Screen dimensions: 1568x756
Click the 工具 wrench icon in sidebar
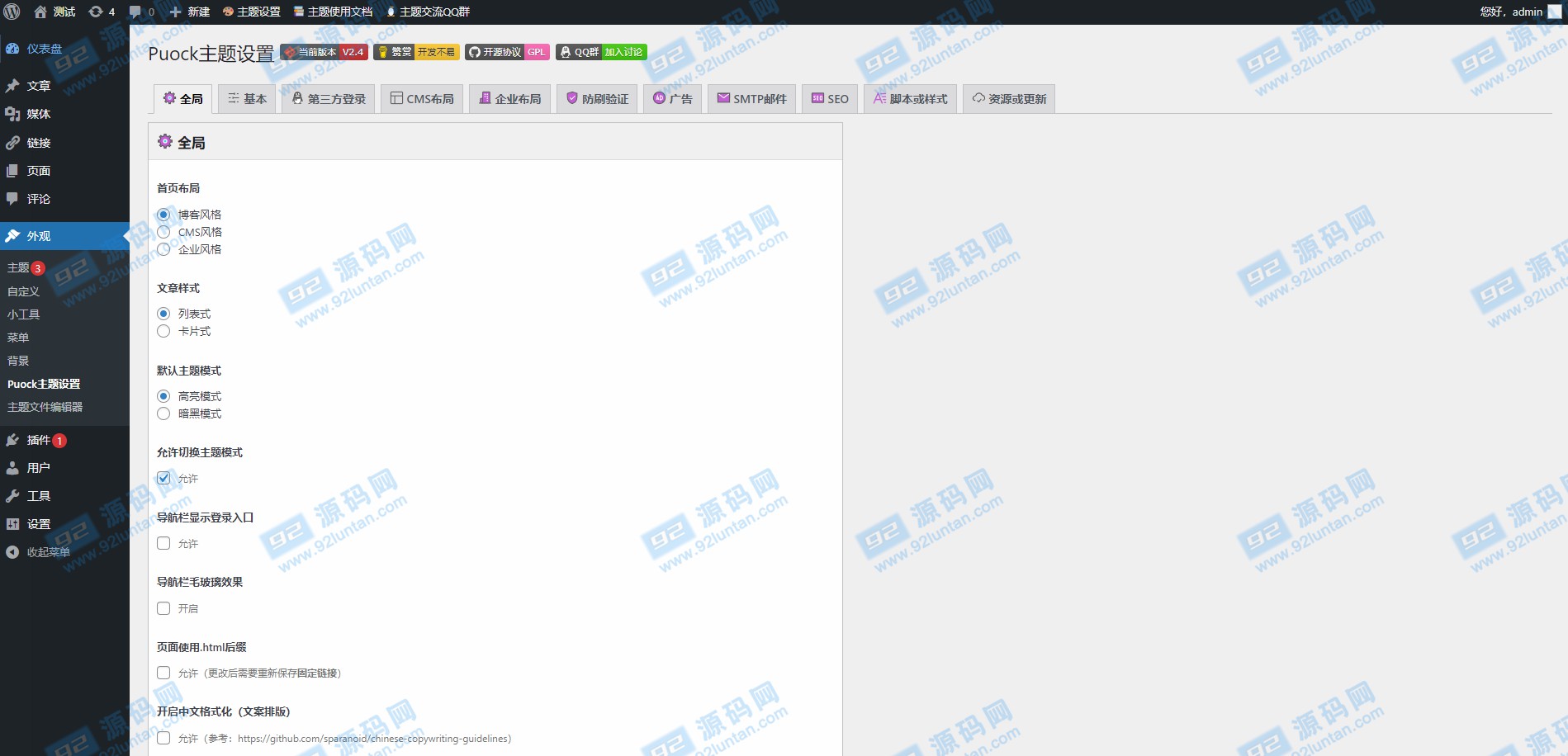point(12,496)
